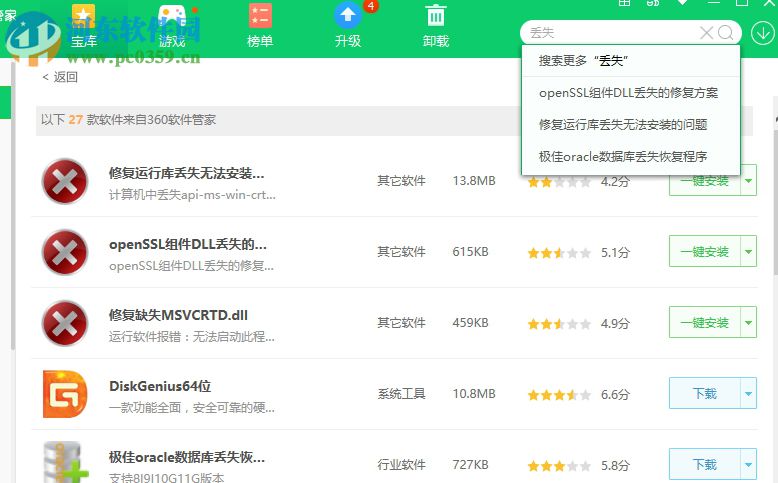Click 下载 for 极佳oracle数据库丢失恢复
The image size is (778, 483).
pos(705,465)
